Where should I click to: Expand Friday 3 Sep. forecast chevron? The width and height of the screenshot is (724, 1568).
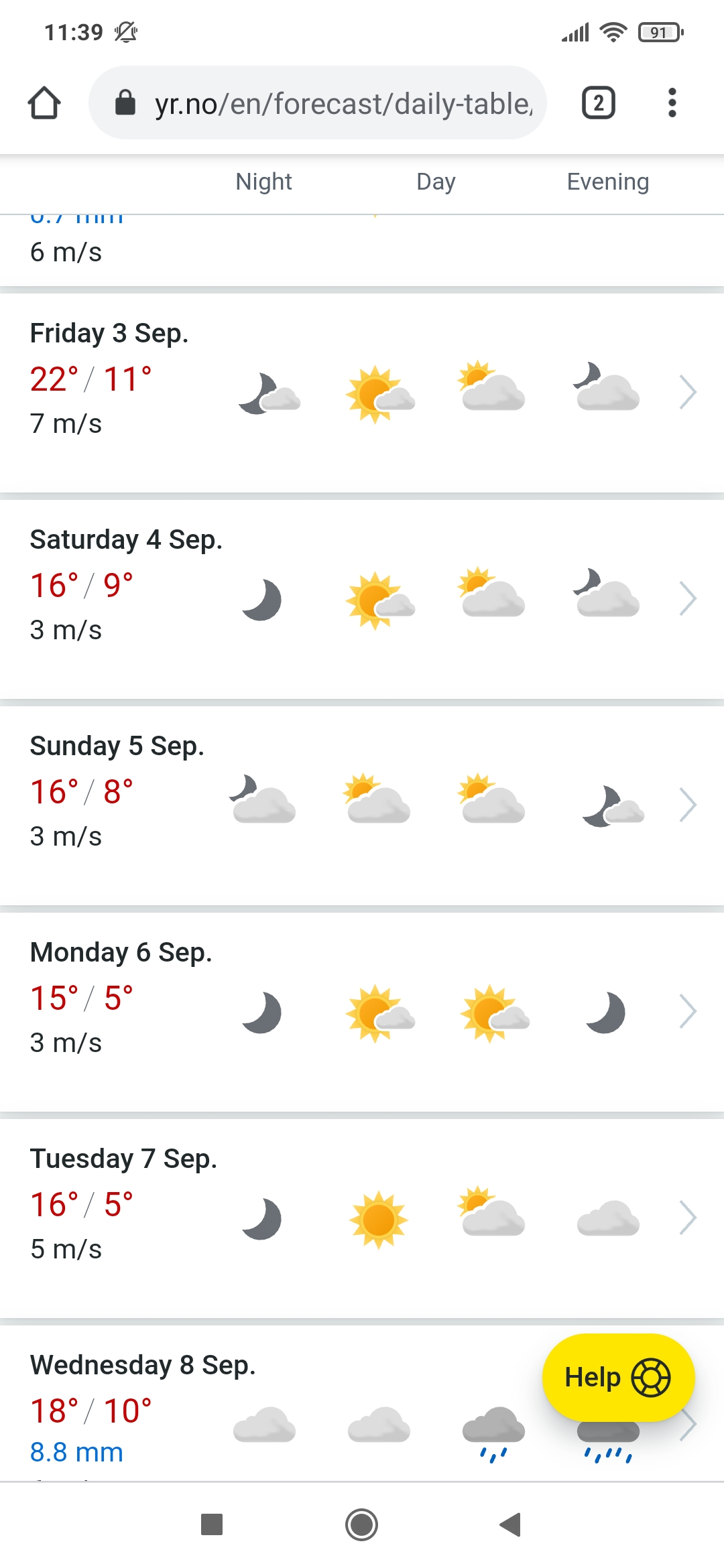pyautogui.click(x=688, y=392)
